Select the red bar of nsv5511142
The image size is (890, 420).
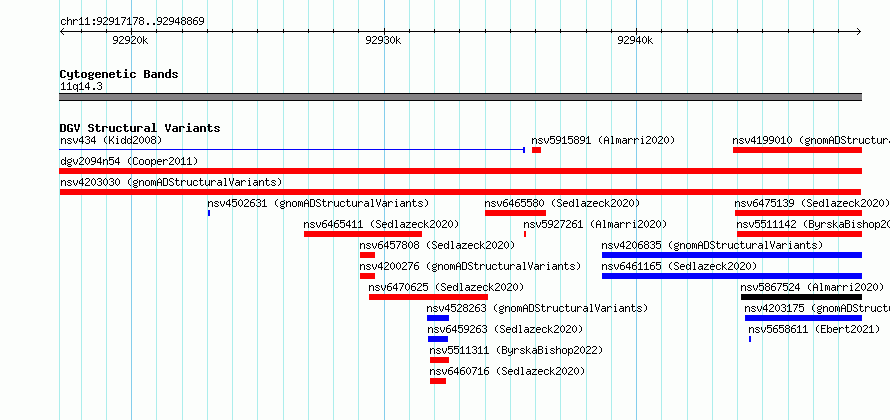[800, 234]
